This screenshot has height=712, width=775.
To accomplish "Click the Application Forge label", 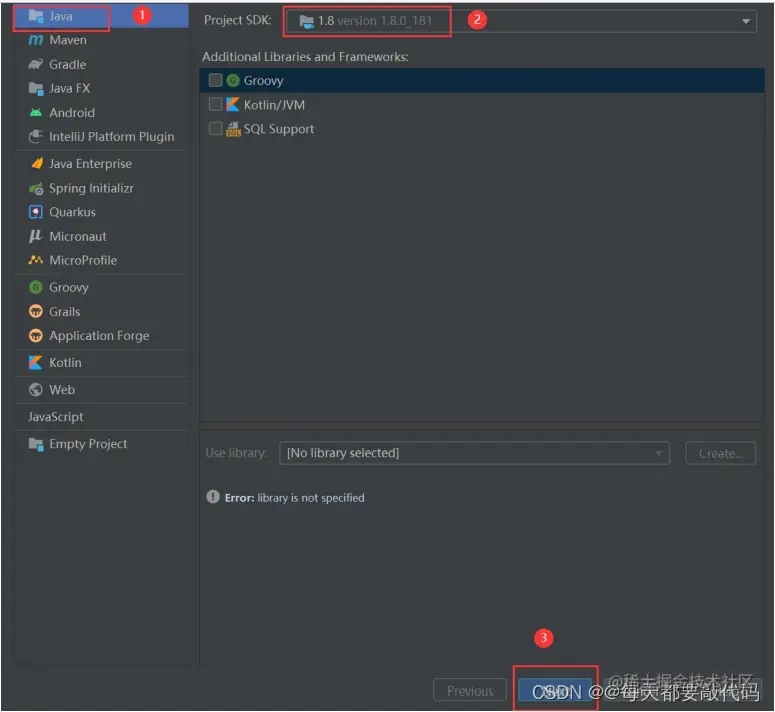I will [99, 336].
